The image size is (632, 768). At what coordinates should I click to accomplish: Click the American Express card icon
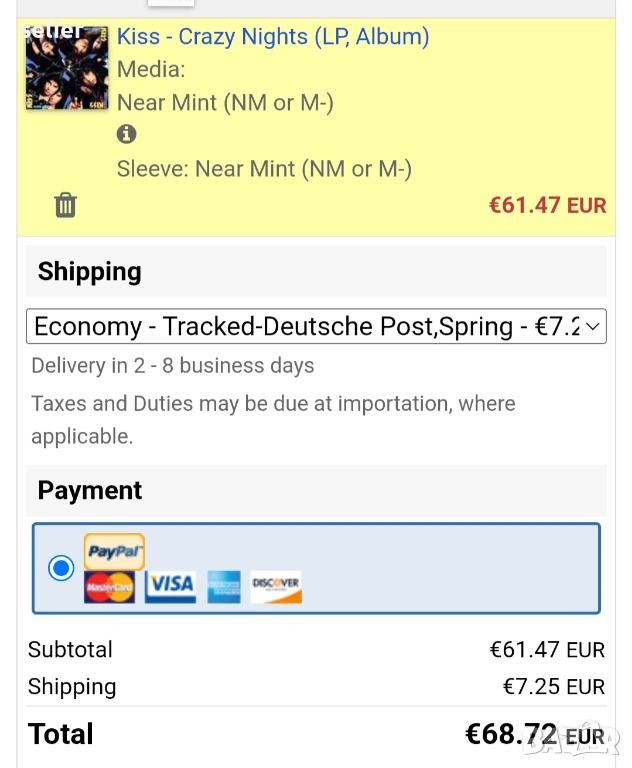pyautogui.click(x=224, y=586)
